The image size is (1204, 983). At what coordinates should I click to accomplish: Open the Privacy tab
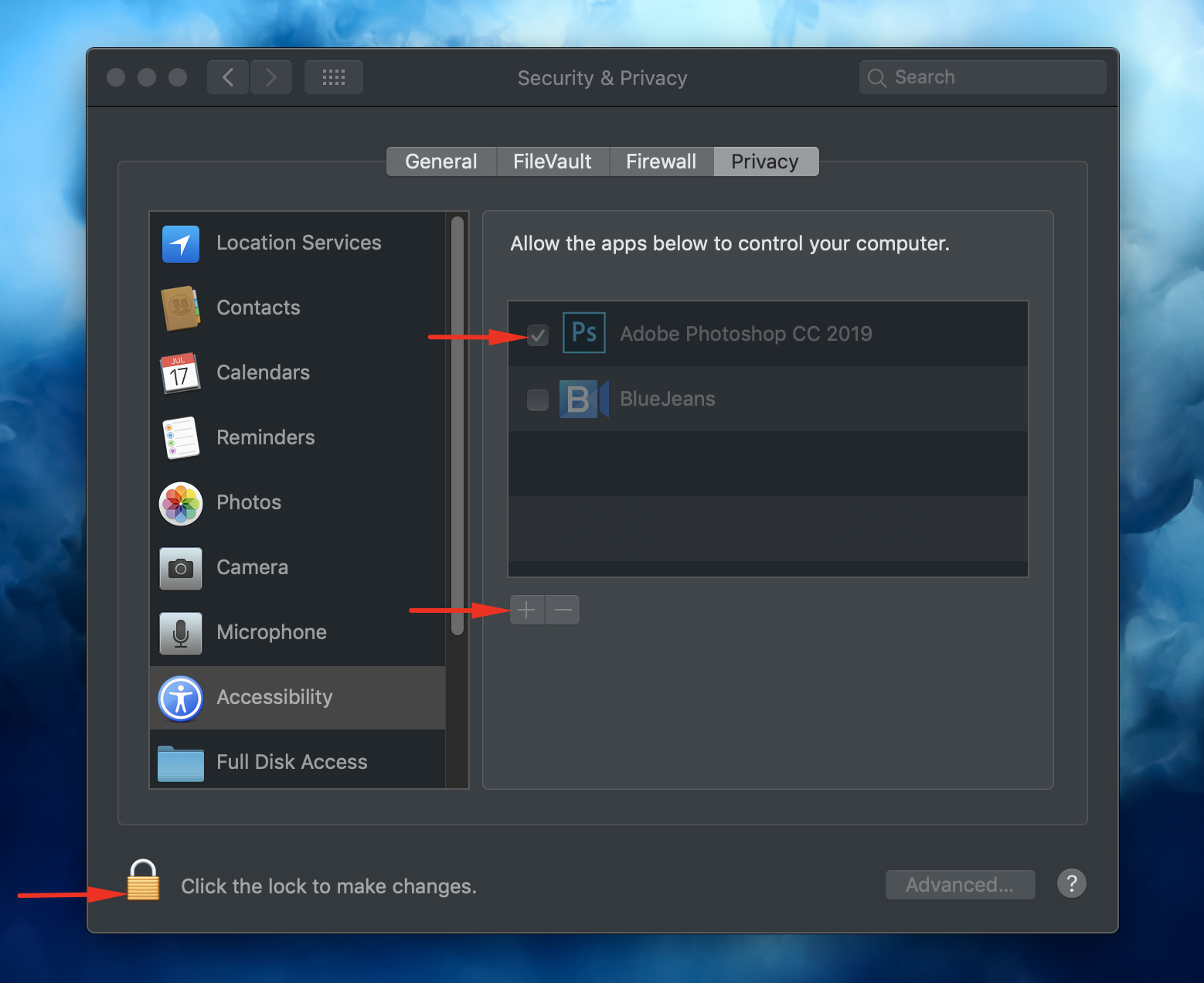pos(764,161)
